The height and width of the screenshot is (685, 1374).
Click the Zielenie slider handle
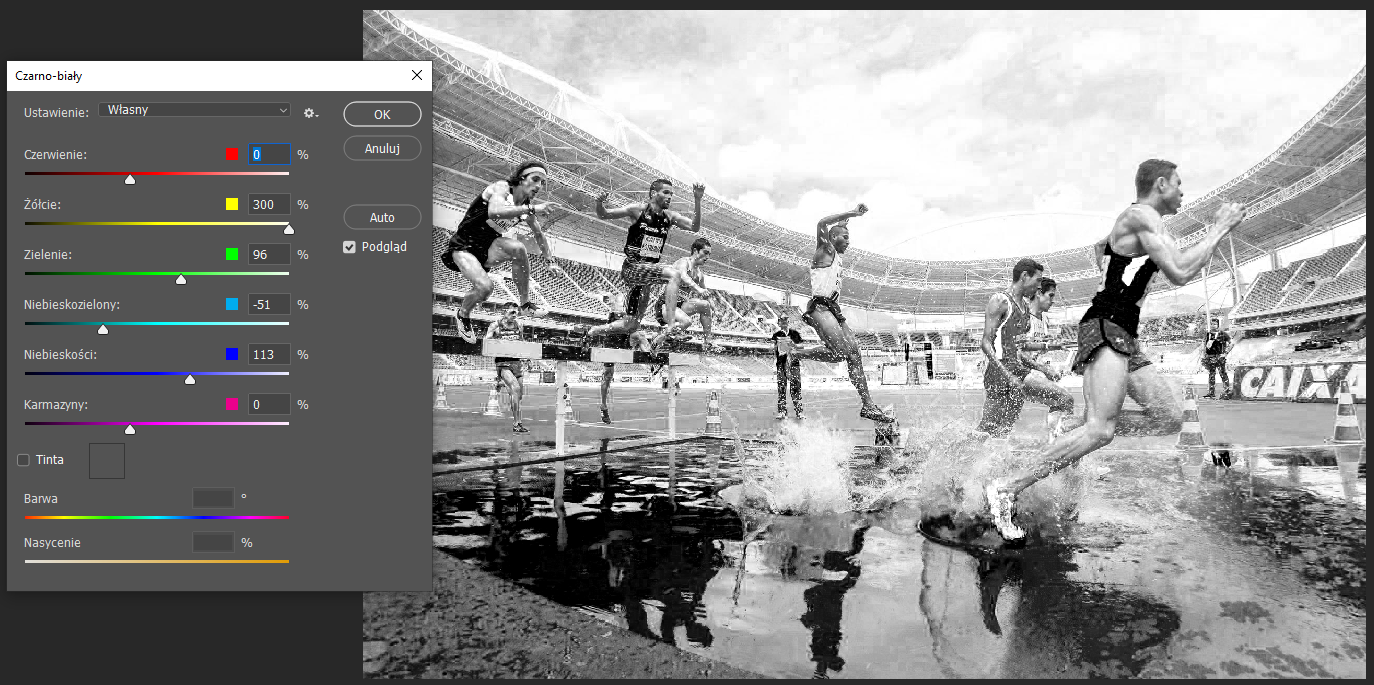tap(181, 279)
